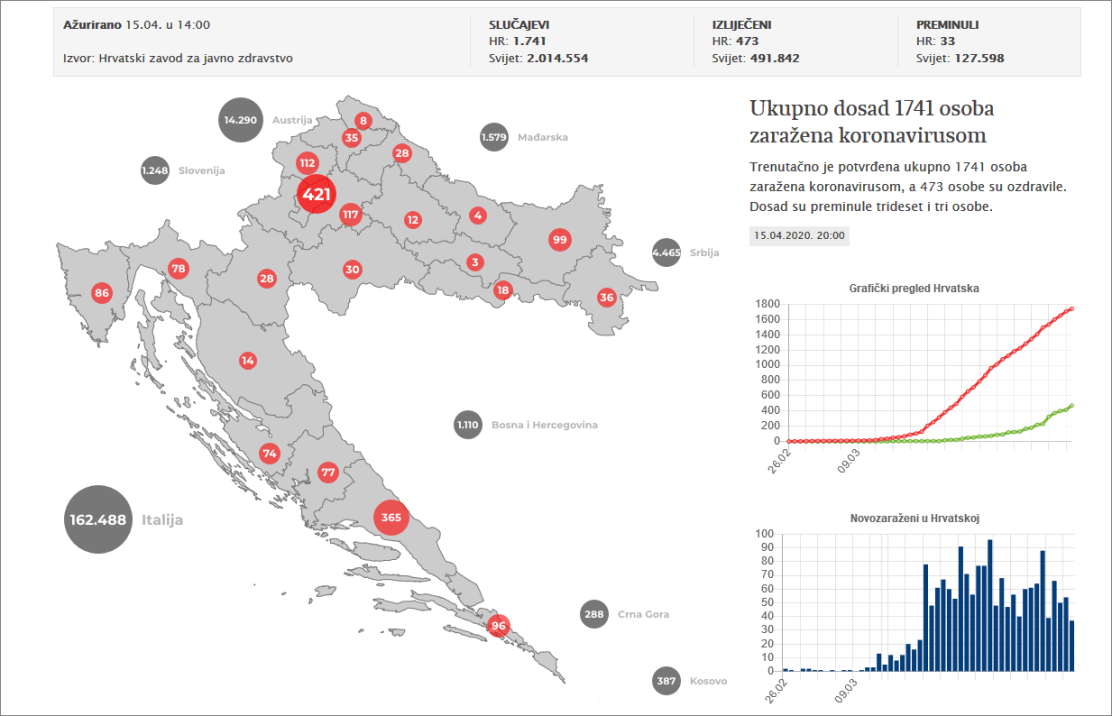1112x716 pixels.
Task: Select the red 99 marker in Slavonia
Action: coord(559,239)
